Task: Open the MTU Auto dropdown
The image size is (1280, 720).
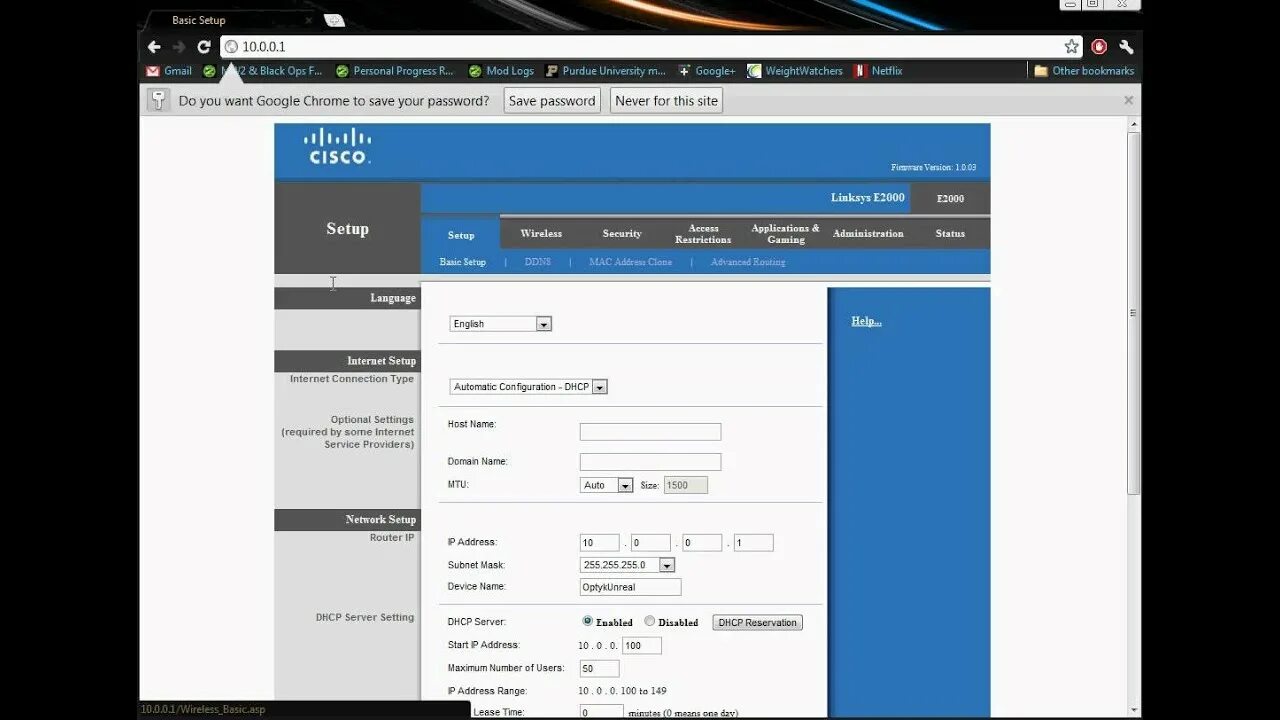Action: point(607,485)
